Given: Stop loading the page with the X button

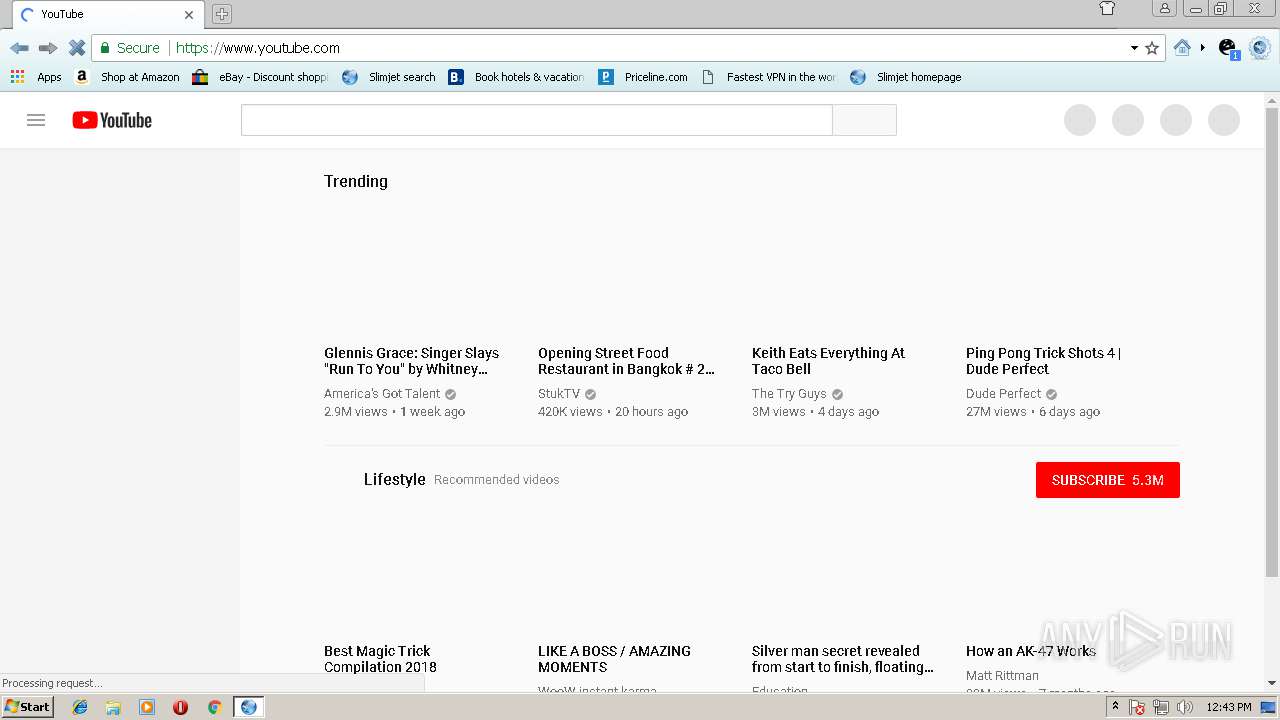Looking at the screenshot, I should click(x=77, y=48).
